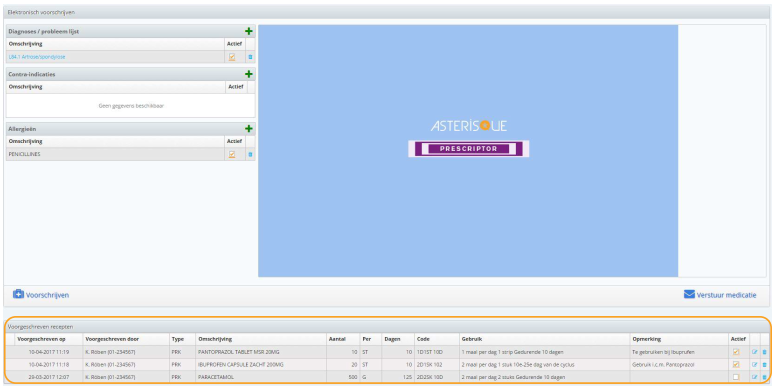Delete the PENICILLINES allergy entry
Screen dimensions: 776x389
[x=250, y=154]
